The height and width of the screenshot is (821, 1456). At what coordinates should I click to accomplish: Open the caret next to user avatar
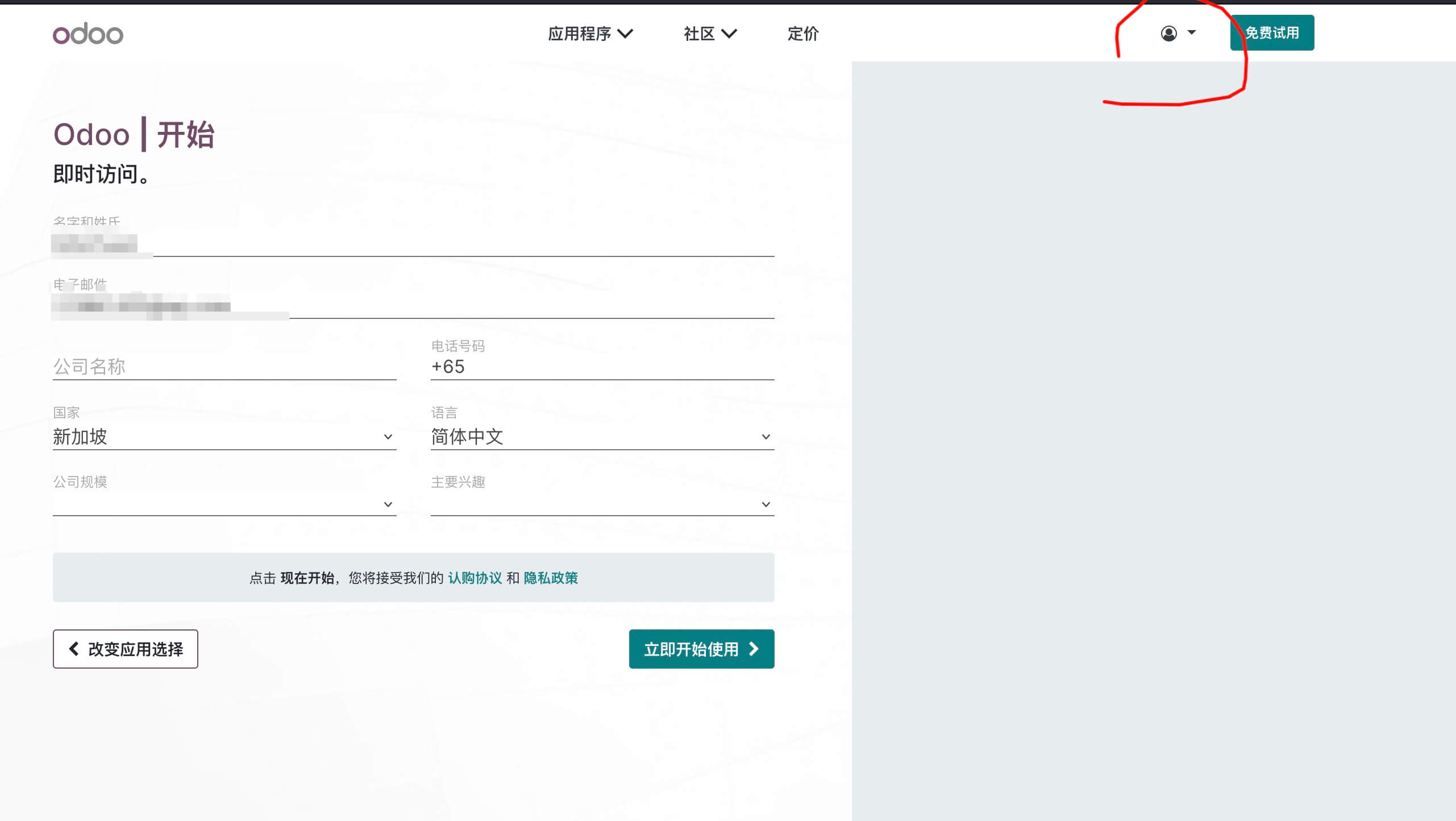click(1192, 32)
